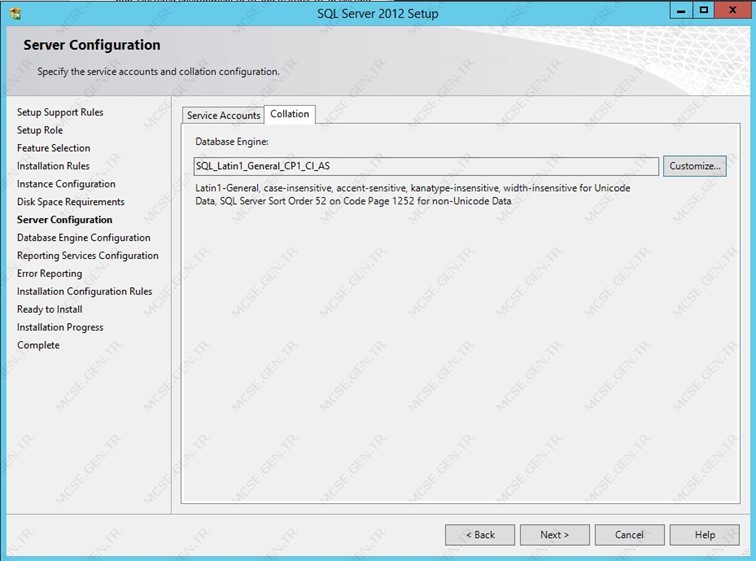This screenshot has width=756, height=561.
Task: Select Installation Configuration Rules step
Action: pos(84,292)
